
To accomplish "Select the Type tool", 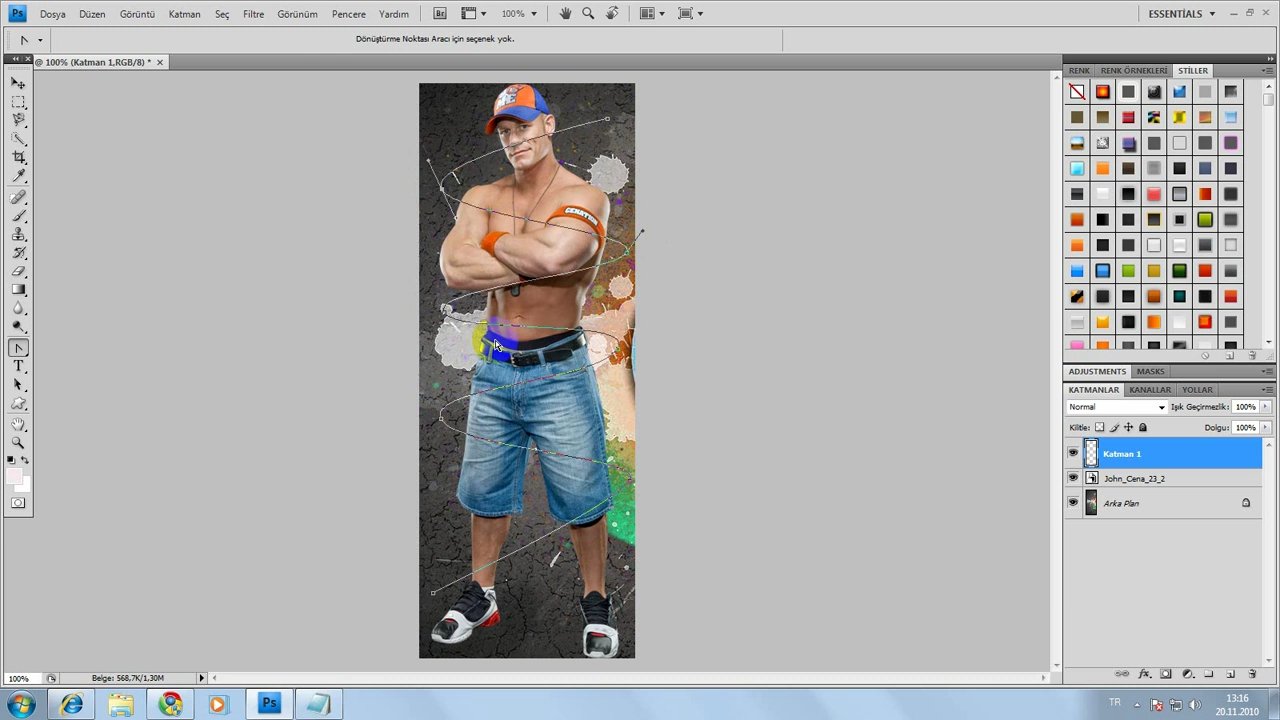I will 18,367.
